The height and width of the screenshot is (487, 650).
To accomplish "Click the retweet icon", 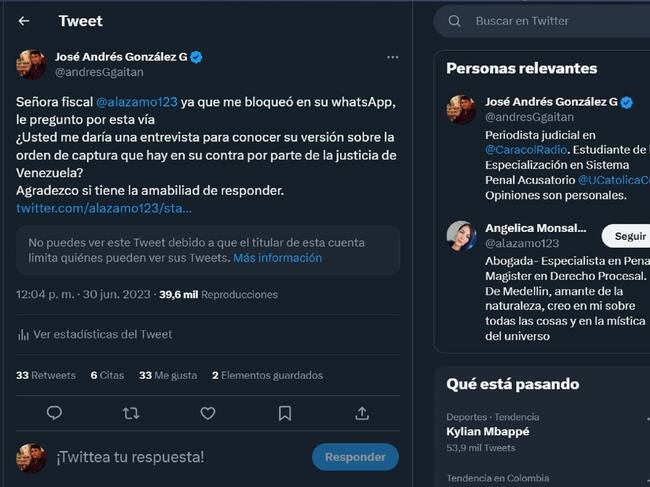I will pos(131,412).
